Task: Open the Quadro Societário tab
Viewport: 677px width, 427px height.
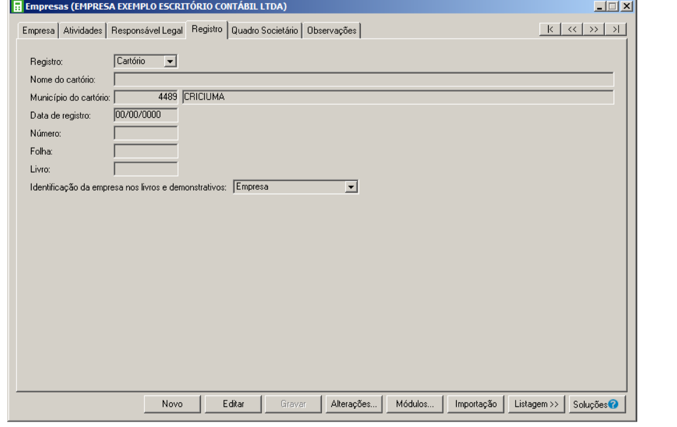Action: (x=264, y=31)
